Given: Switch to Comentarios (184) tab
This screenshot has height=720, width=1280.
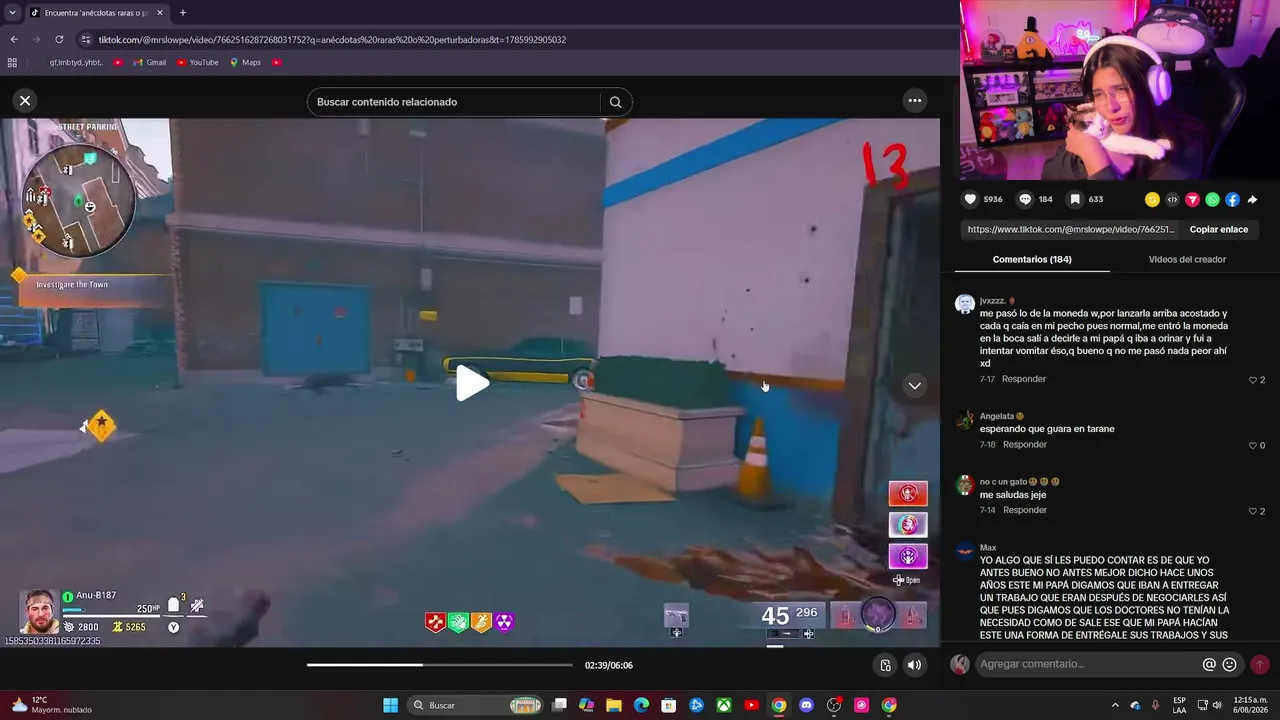Looking at the screenshot, I should (1032, 259).
